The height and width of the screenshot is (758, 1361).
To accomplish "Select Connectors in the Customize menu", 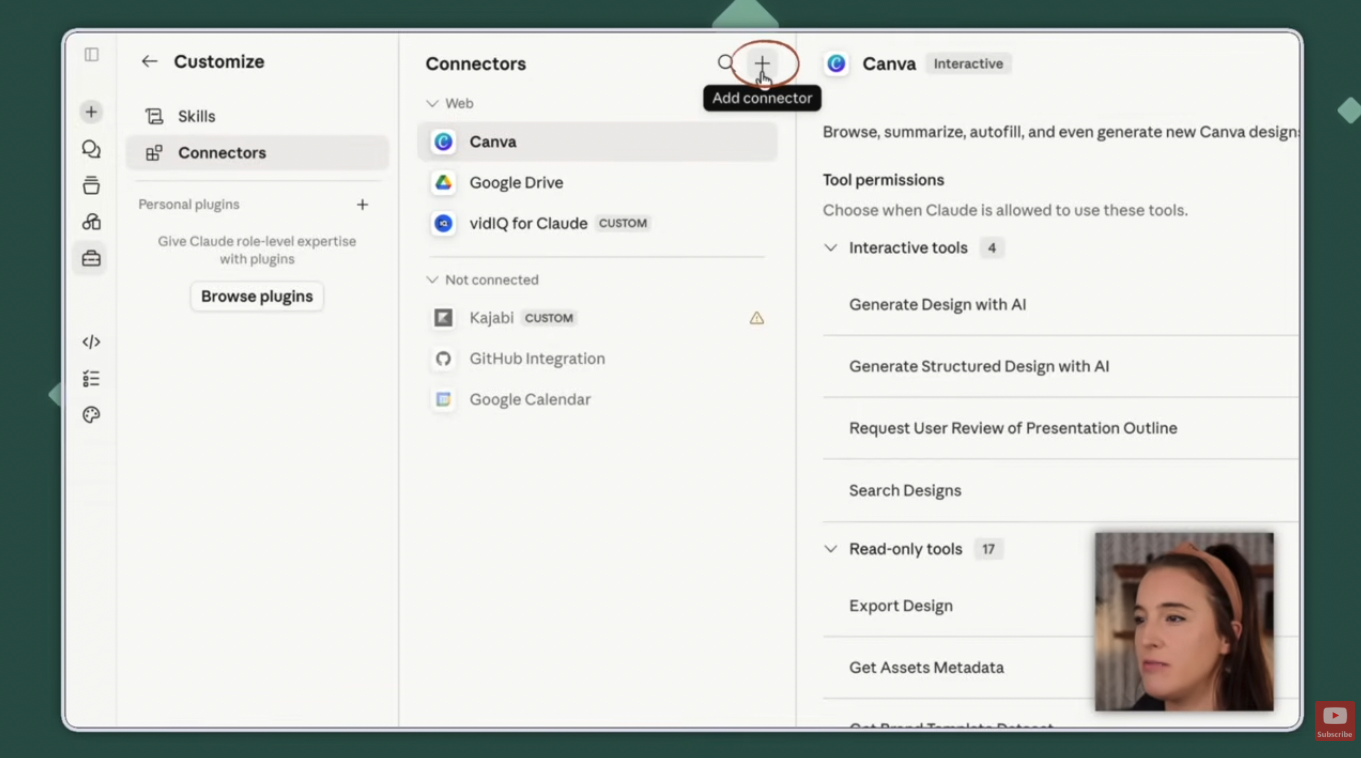I will pyautogui.click(x=257, y=153).
